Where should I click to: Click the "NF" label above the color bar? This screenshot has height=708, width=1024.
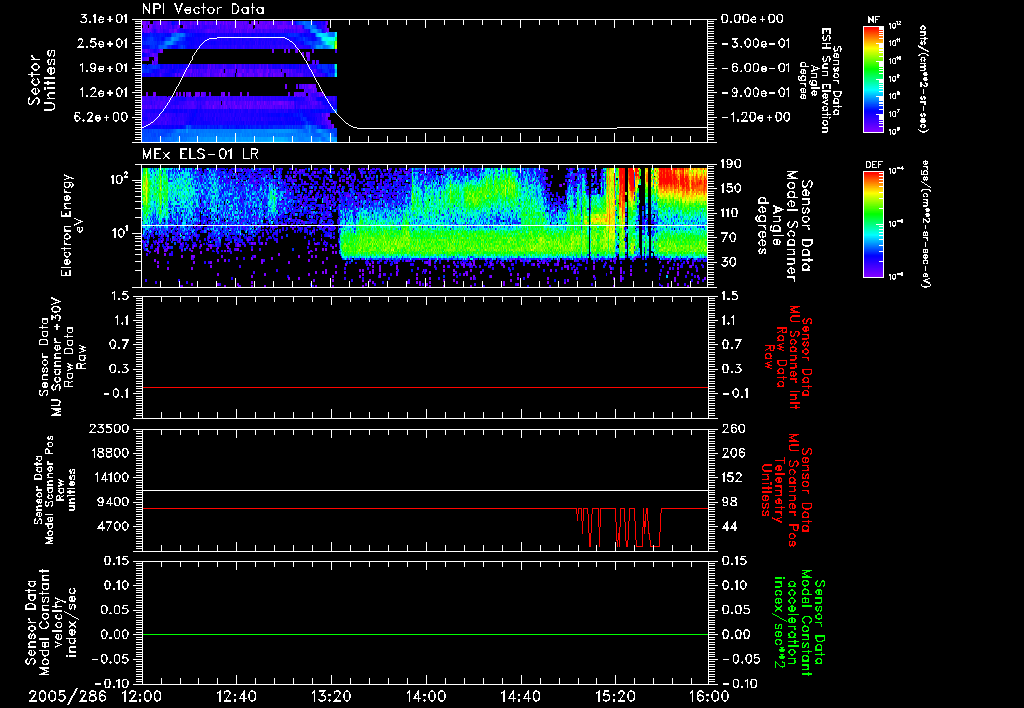point(874,20)
